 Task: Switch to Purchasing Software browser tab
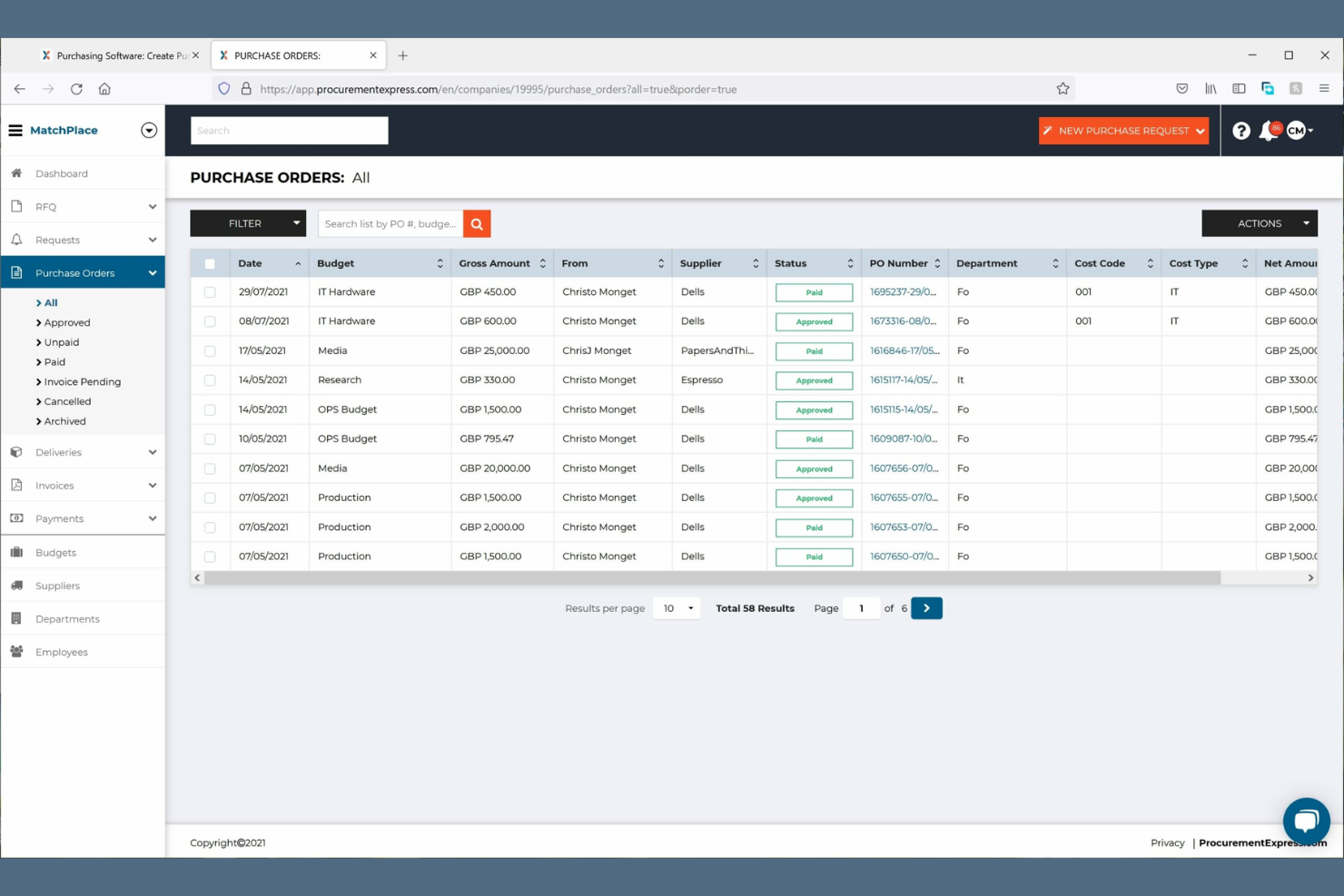point(120,55)
